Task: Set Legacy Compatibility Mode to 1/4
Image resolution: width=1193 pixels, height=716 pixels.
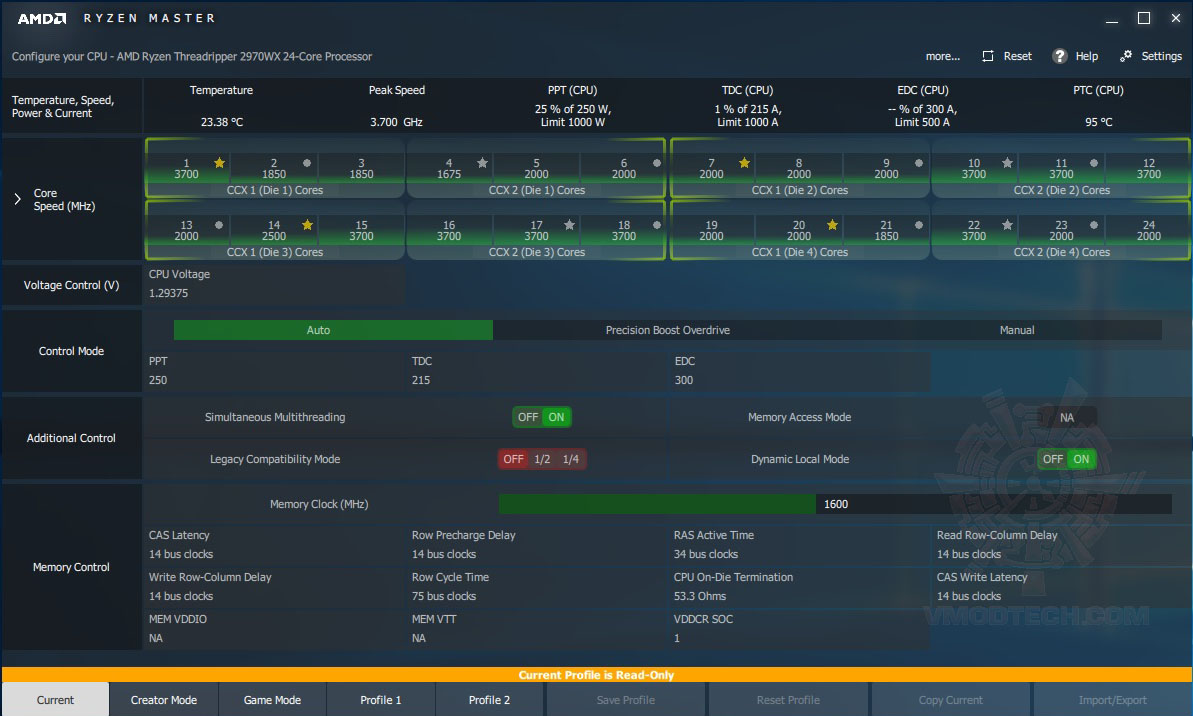Action: coord(571,459)
